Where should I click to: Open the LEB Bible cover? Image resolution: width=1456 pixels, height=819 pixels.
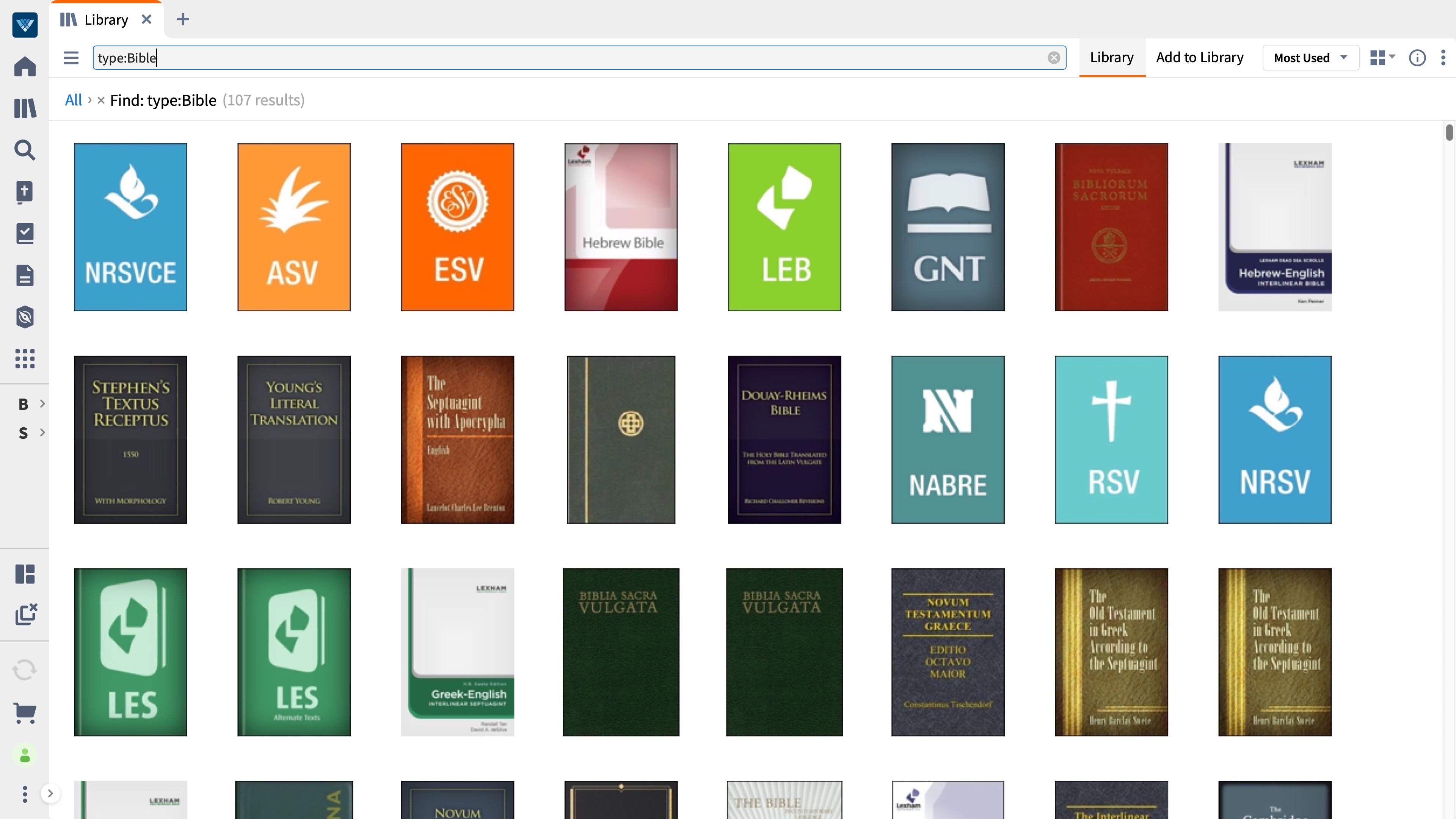pos(784,227)
